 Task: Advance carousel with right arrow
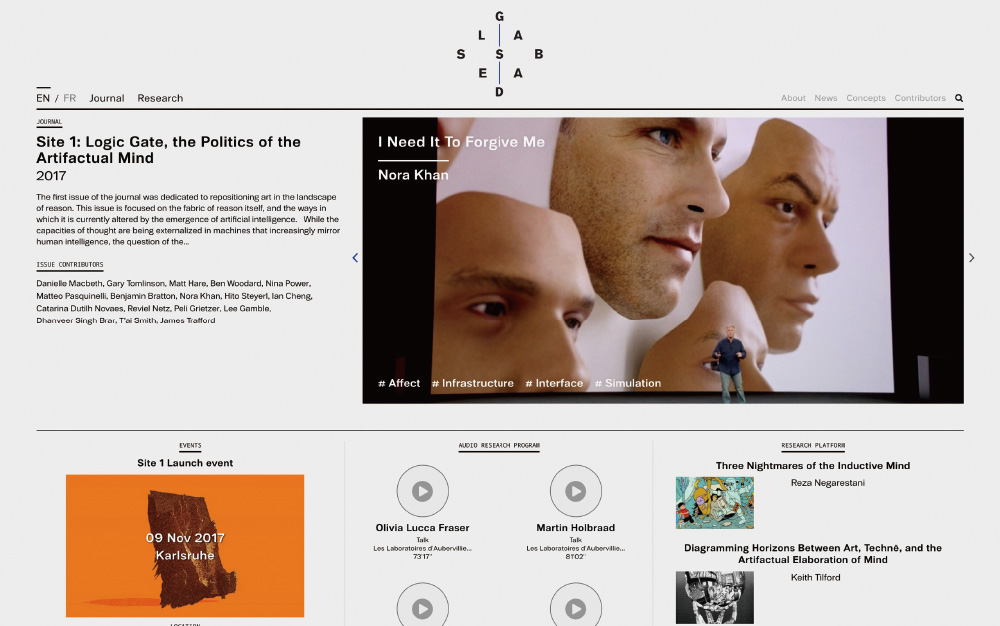[x=971, y=258]
